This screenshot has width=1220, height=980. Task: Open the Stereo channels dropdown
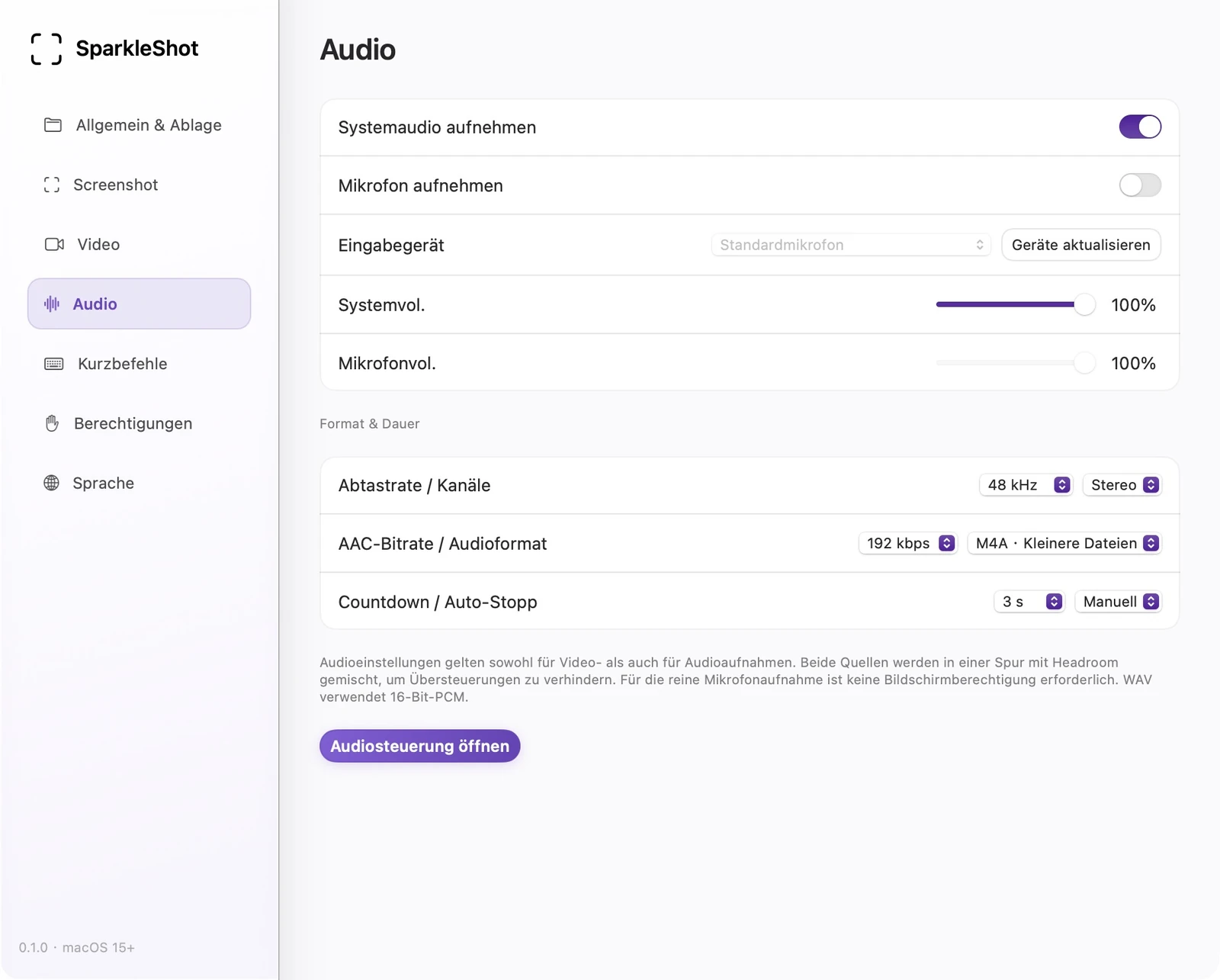pos(1122,485)
